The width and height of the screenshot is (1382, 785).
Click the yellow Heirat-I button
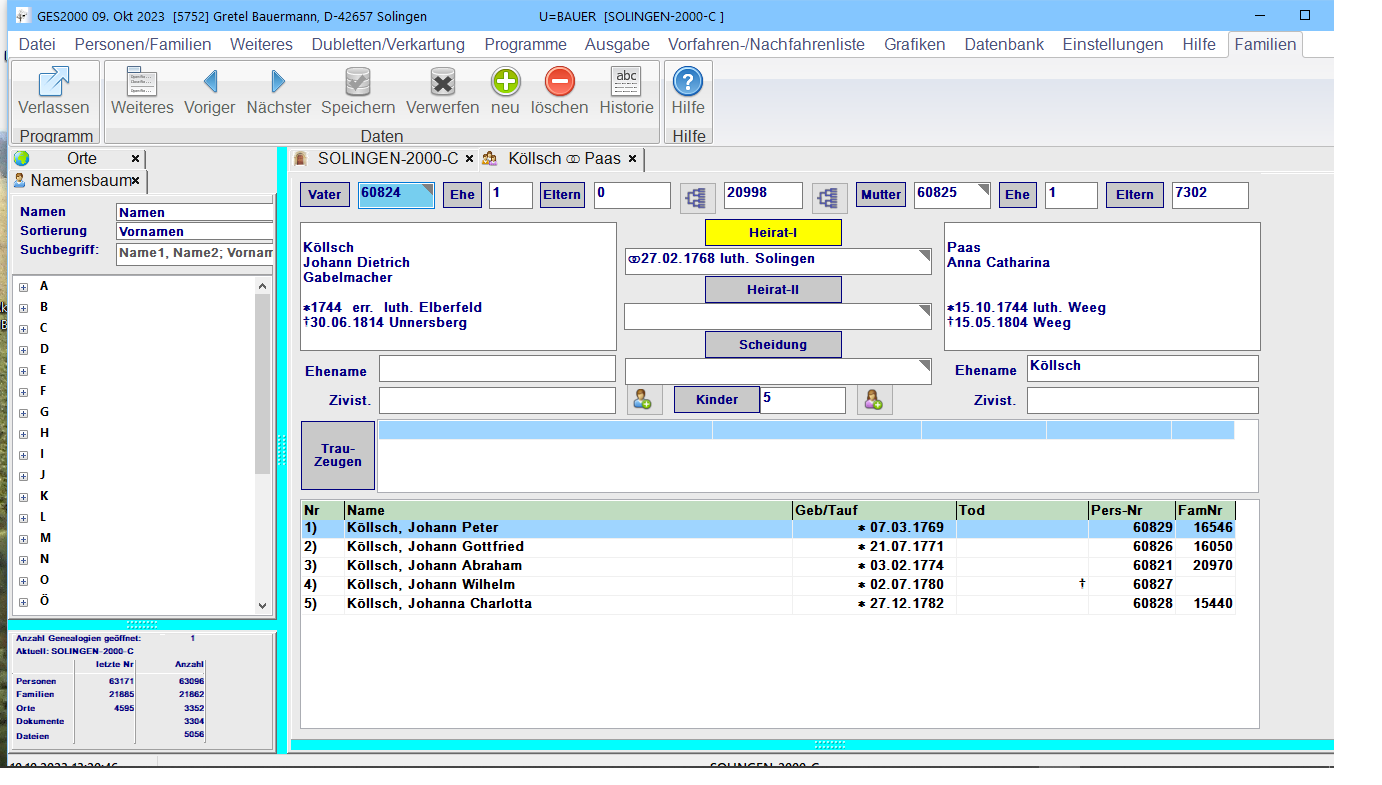(x=773, y=233)
